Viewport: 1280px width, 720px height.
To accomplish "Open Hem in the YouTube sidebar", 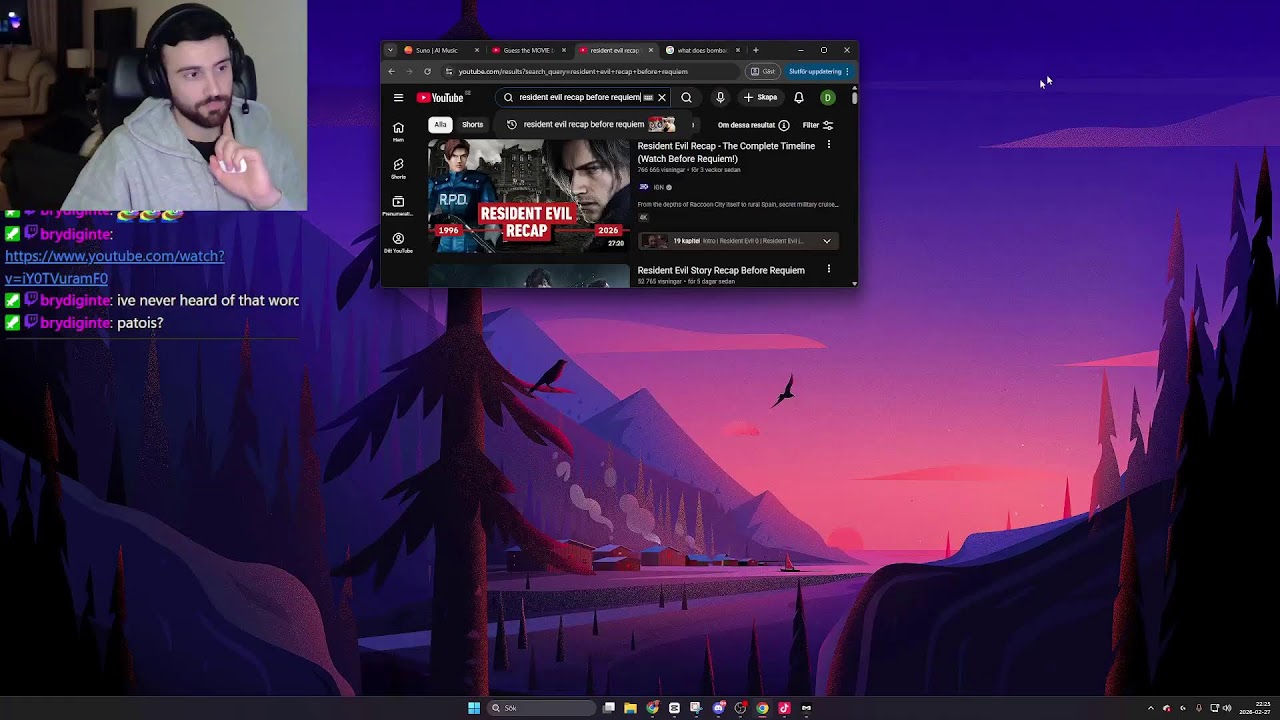I will coord(398,132).
